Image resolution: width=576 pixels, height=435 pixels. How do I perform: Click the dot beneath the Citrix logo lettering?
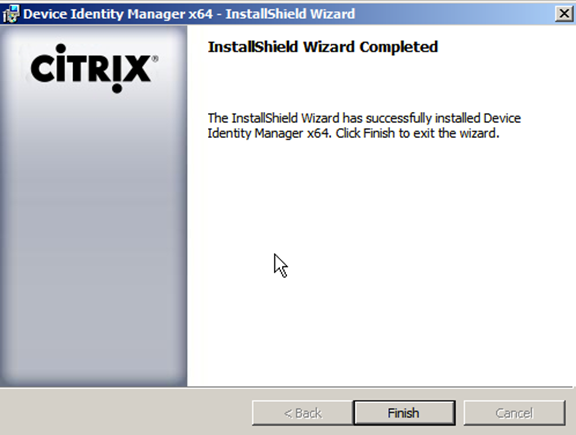pyautogui.click(x=117, y=88)
